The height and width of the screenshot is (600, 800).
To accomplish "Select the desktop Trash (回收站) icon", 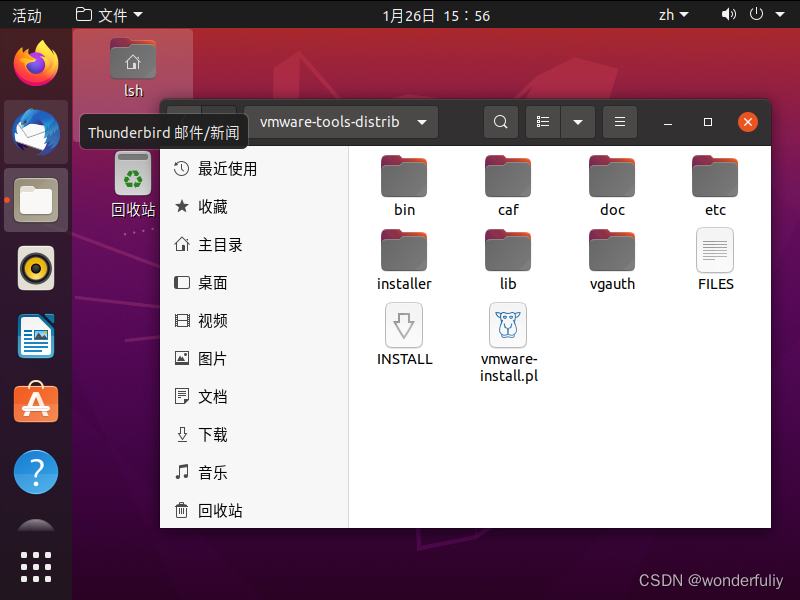I will pos(133,184).
